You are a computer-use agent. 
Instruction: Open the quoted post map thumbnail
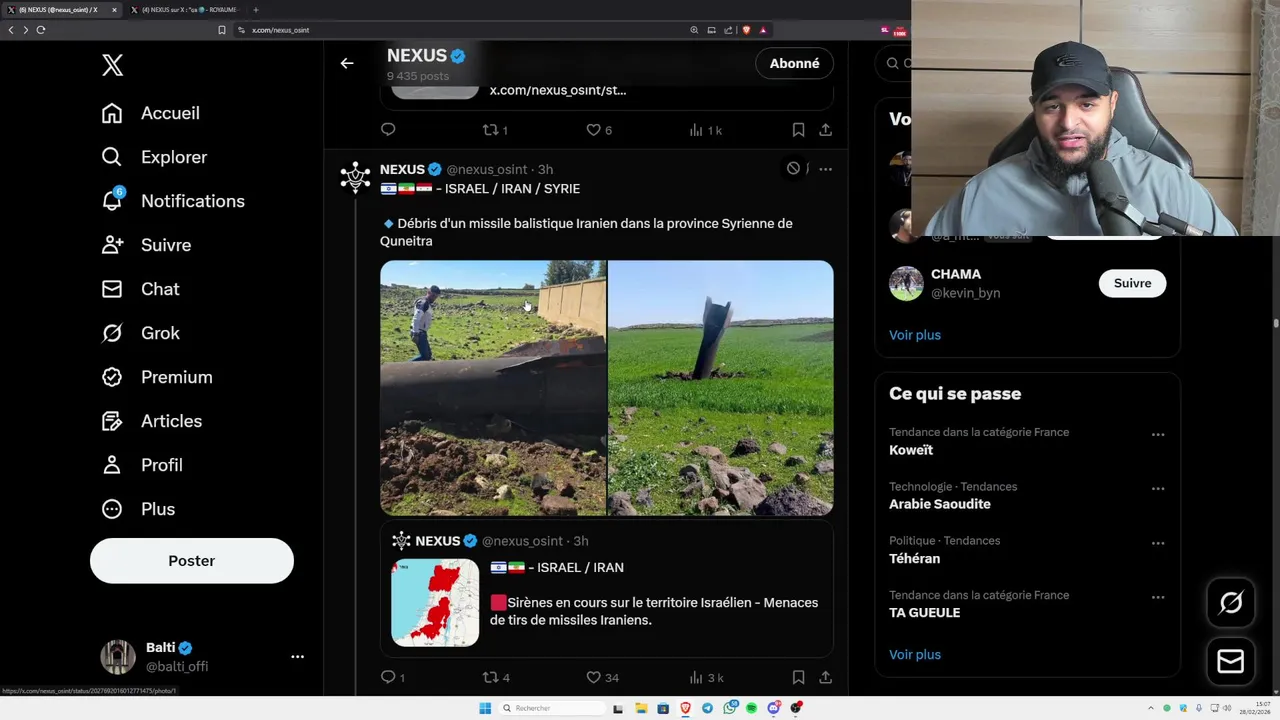click(x=435, y=603)
